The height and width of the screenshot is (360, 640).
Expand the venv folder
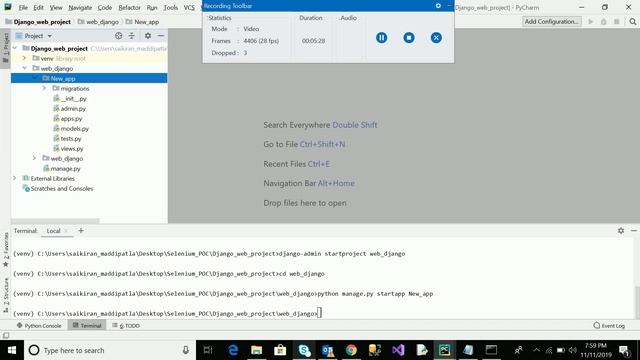[x=24, y=58]
